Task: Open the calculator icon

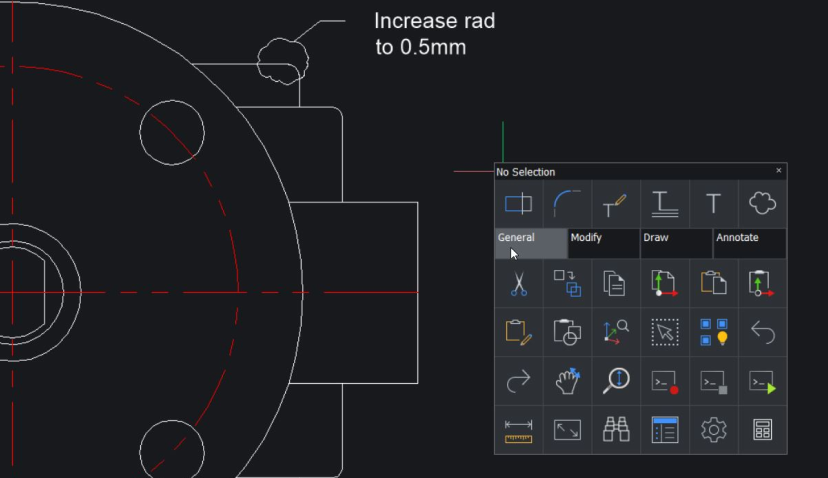Action: (763, 430)
